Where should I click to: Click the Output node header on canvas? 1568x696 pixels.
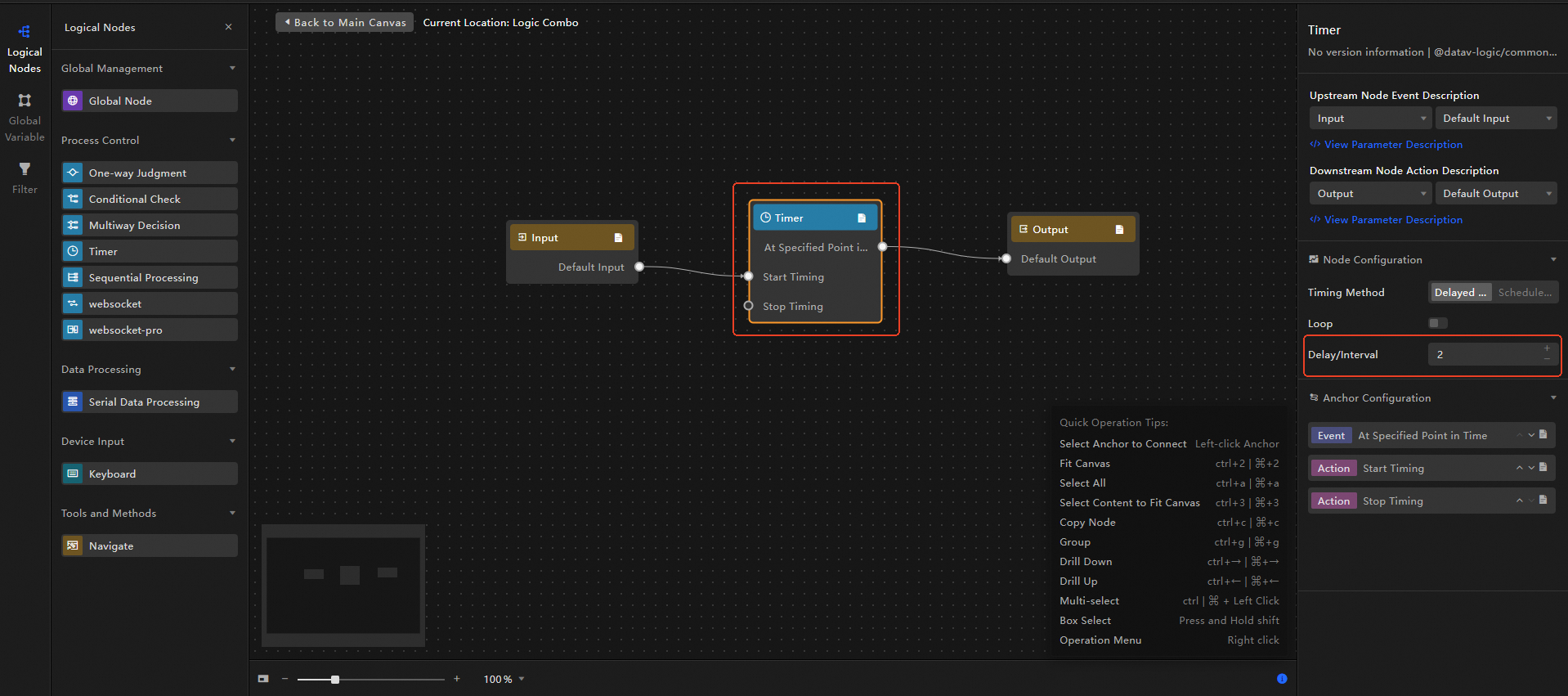[1073, 229]
